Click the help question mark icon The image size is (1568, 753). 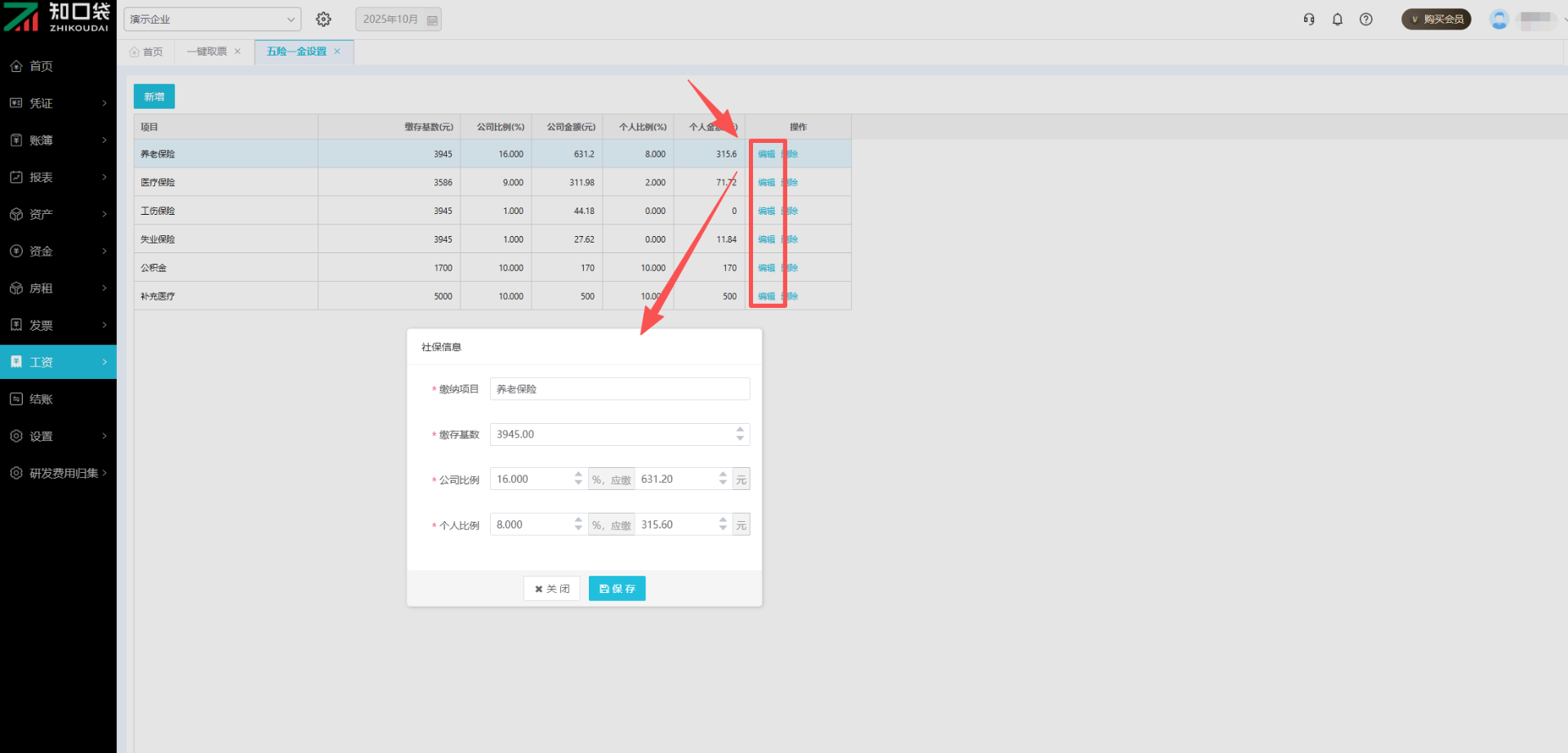click(1365, 20)
